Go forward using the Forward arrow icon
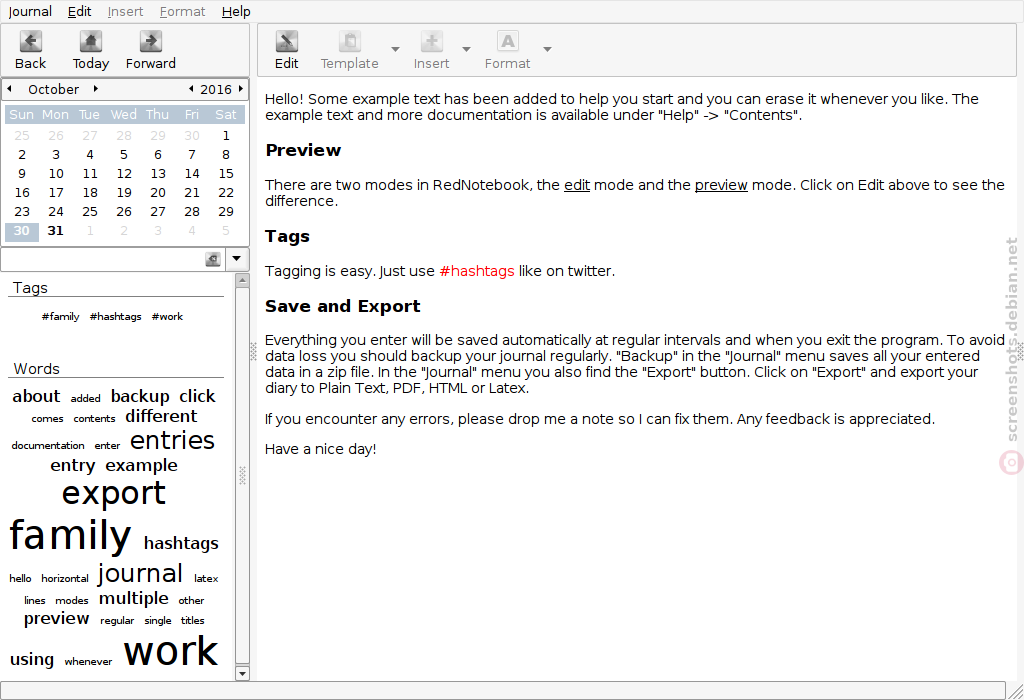 [x=151, y=41]
